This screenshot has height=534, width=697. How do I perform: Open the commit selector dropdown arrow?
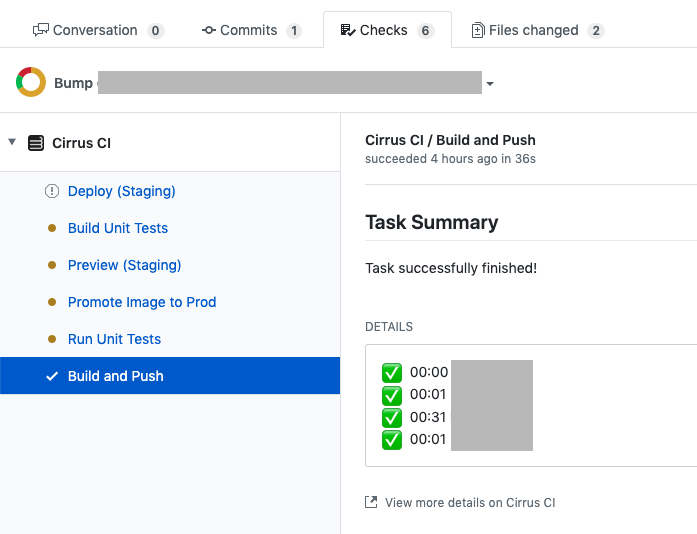(x=490, y=84)
